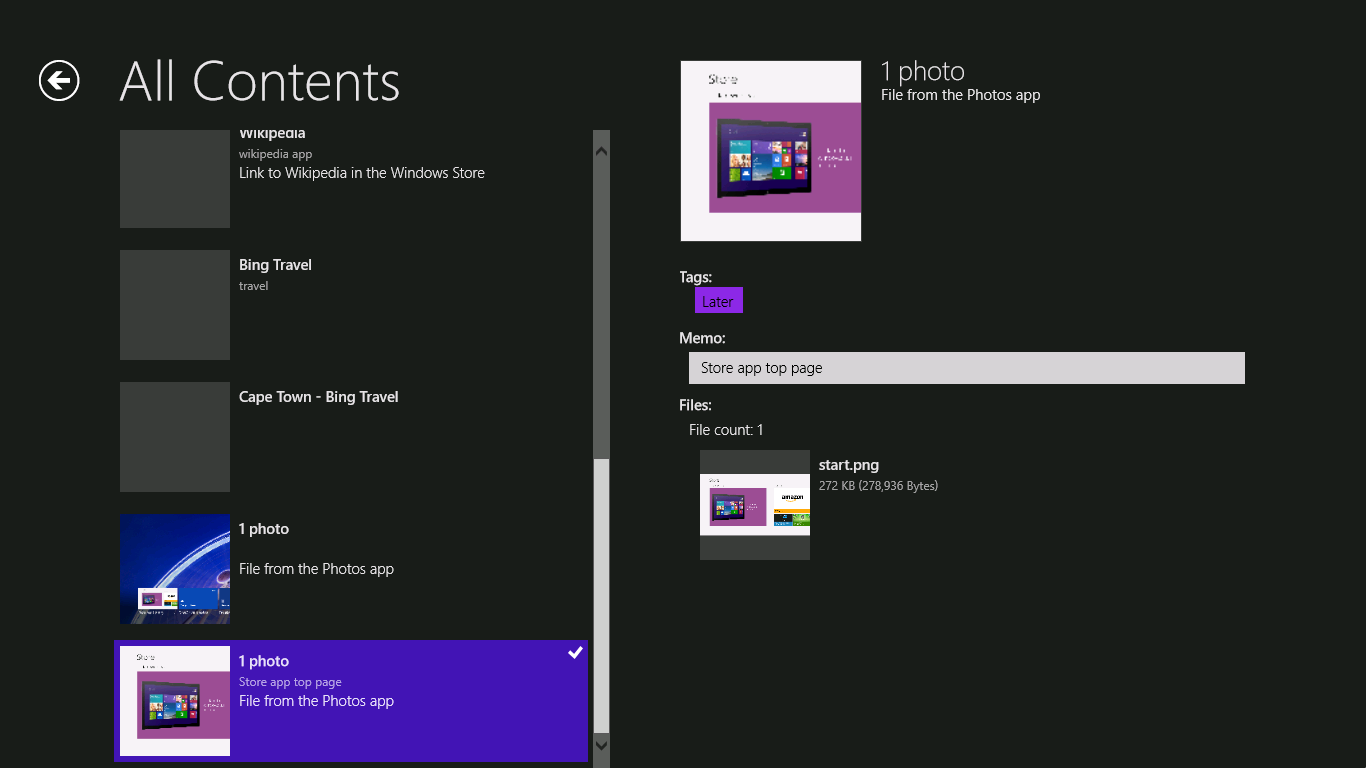1366x768 pixels.
Task: Click the start.png file name
Action: 848,465
